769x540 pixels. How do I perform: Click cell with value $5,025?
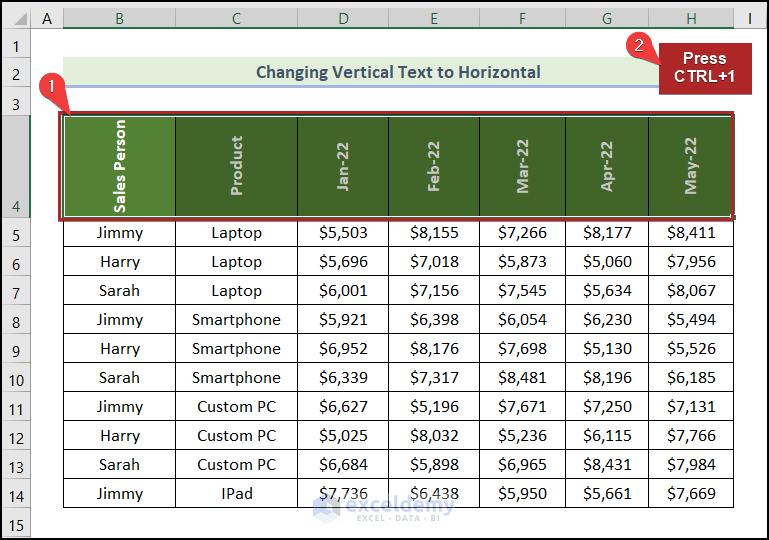pos(343,435)
